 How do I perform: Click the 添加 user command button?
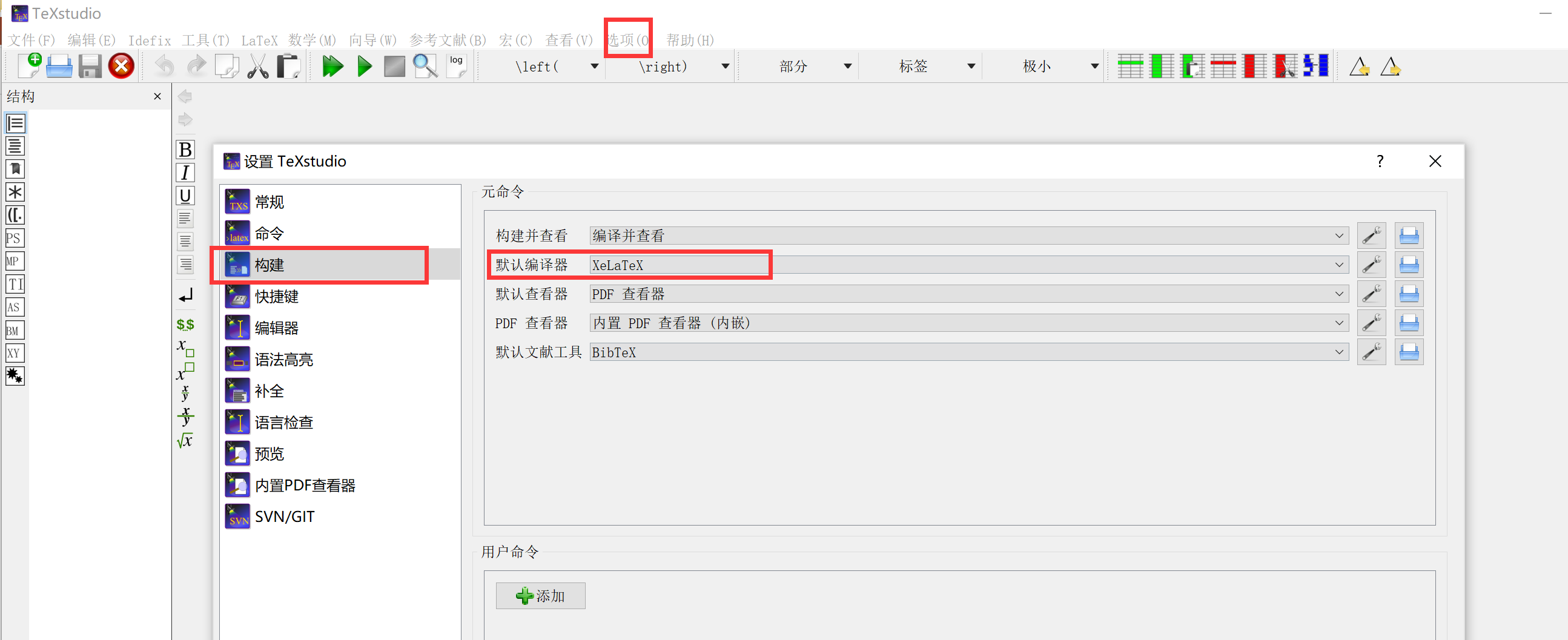pos(540,596)
